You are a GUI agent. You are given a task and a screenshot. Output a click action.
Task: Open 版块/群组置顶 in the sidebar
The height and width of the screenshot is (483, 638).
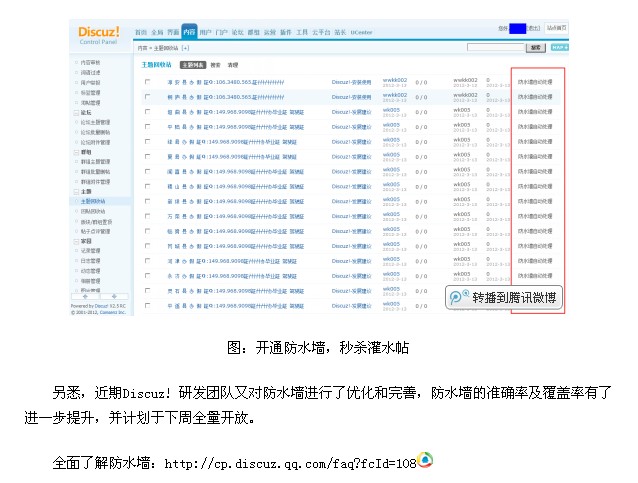coord(96,222)
